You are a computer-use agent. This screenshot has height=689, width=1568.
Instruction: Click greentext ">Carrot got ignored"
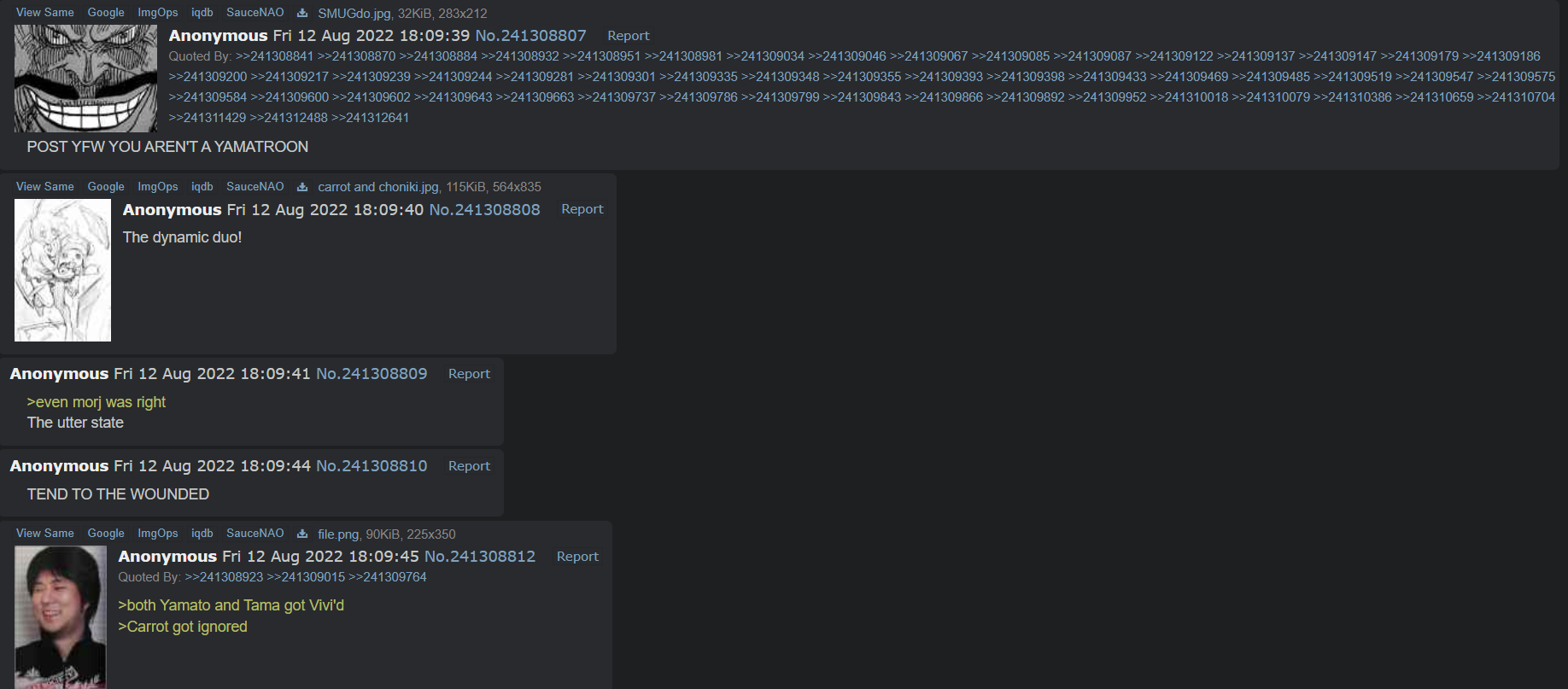point(183,627)
